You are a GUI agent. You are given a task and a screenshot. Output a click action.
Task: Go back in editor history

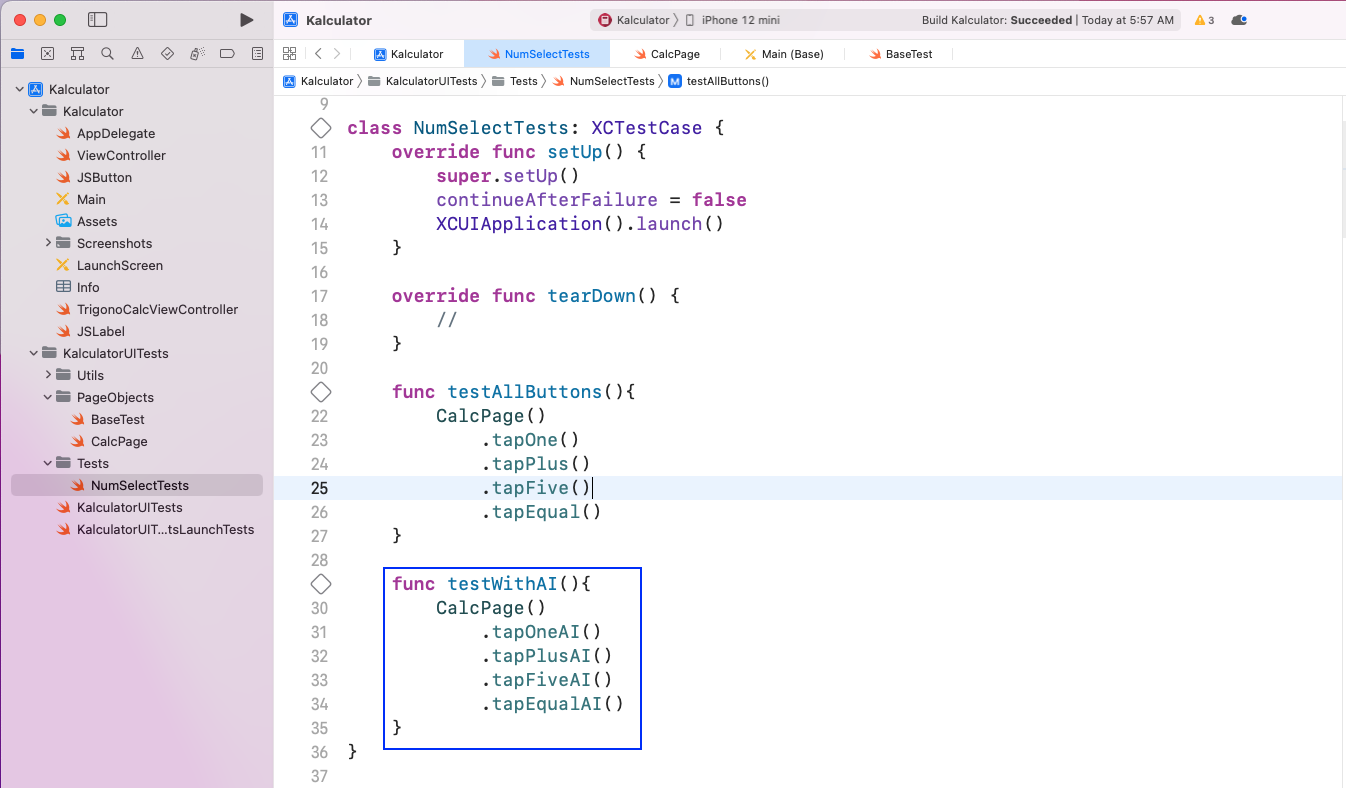click(318, 54)
